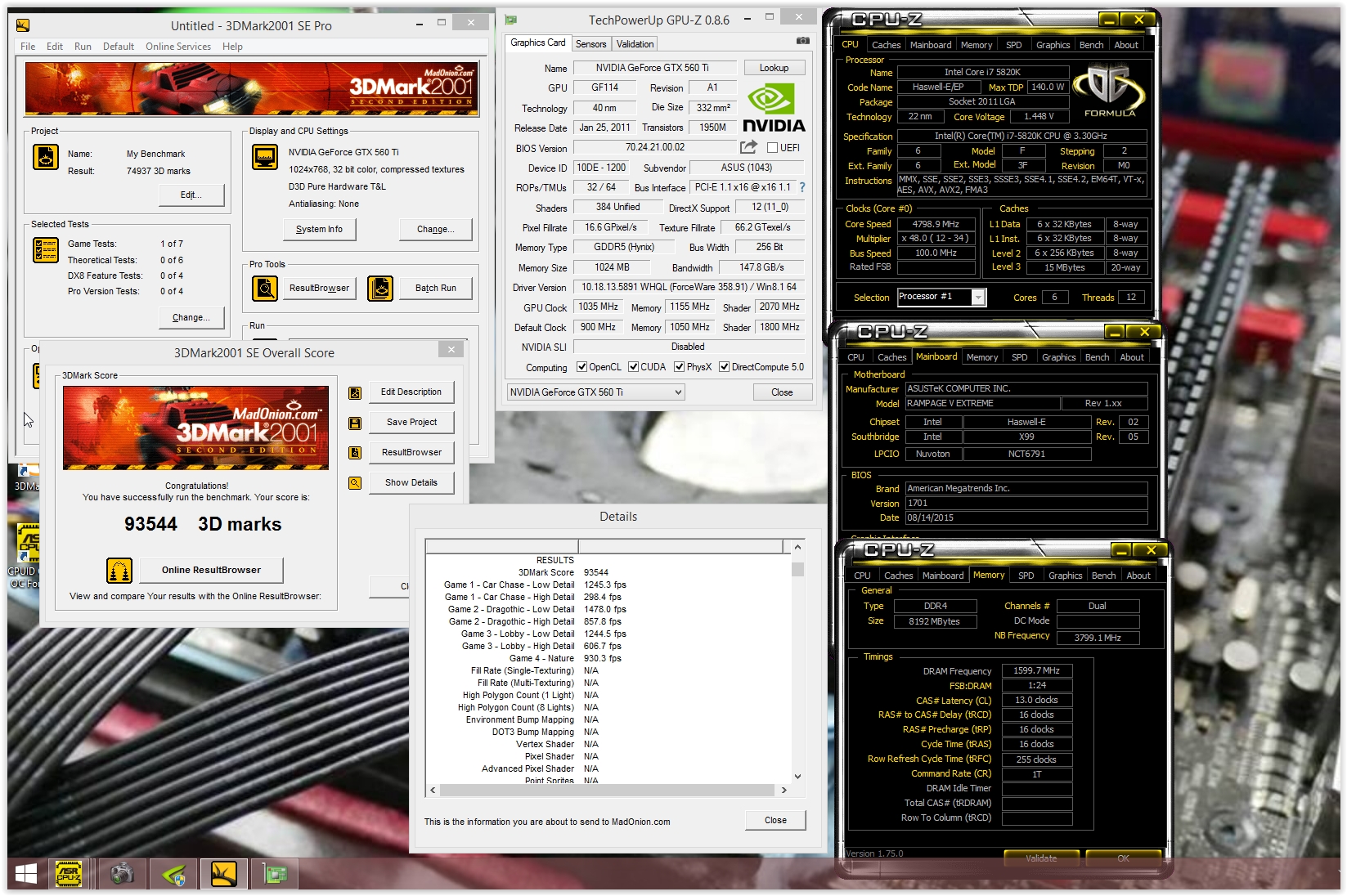Image resolution: width=1347 pixels, height=896 pixels.
Task: Open the Caches tab in top CPU-Z window
Action: (x=886, y=45)
